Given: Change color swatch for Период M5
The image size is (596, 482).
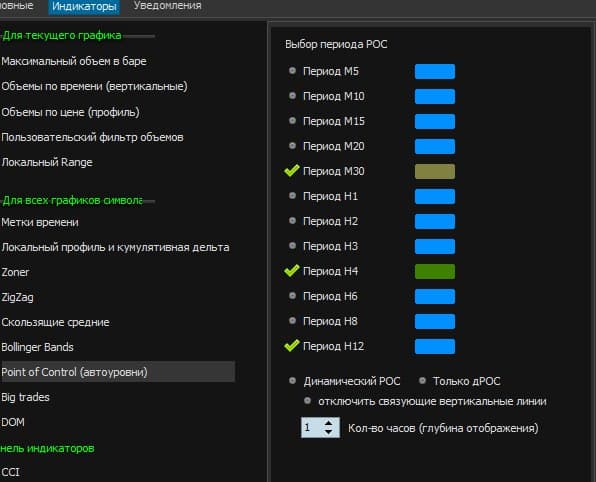Looking at the screenshot, I should [435, 71].
